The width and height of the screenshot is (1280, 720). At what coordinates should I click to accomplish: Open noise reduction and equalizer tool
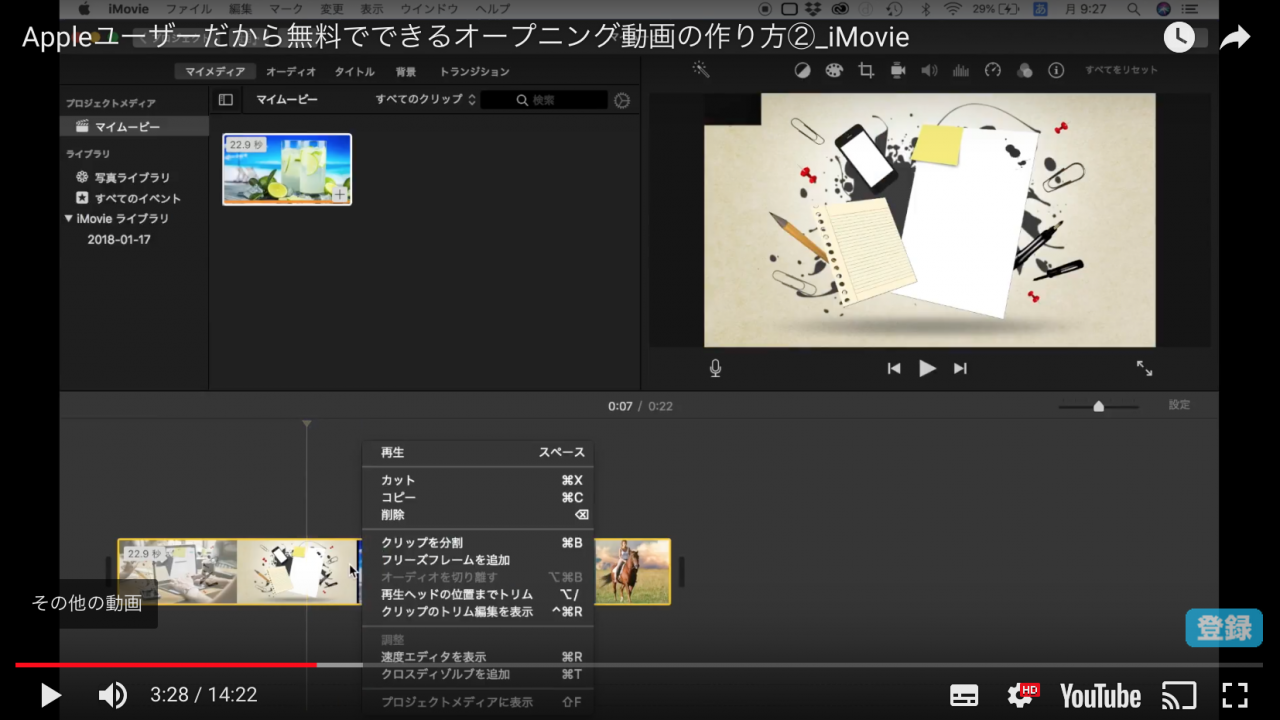click(x=961, y=71)
